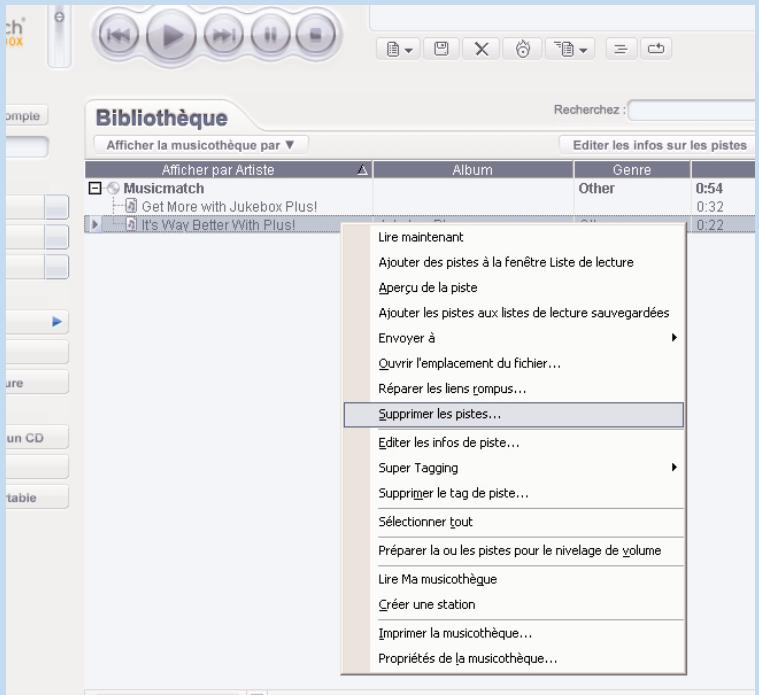Viewport: 759px width, 695px height.
Task: Choose Ajouter des pistes à la fenêtre Liste de lecture
Action: tap(514, 262)
